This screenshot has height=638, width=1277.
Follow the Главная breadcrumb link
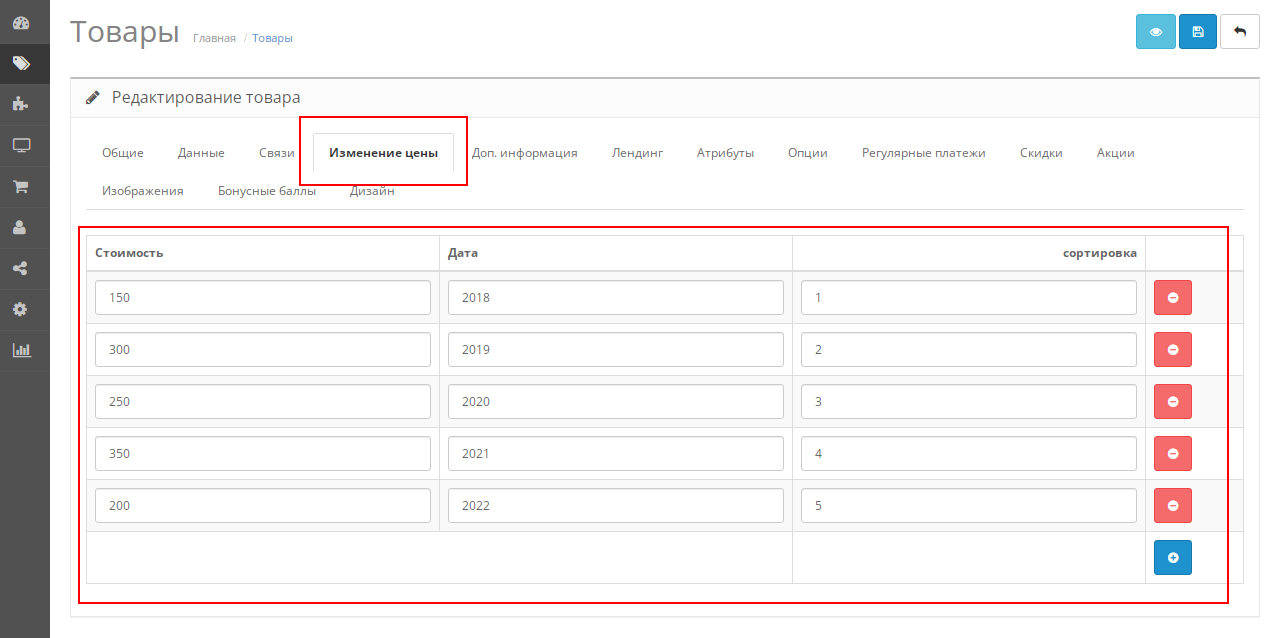coord(214,38)
